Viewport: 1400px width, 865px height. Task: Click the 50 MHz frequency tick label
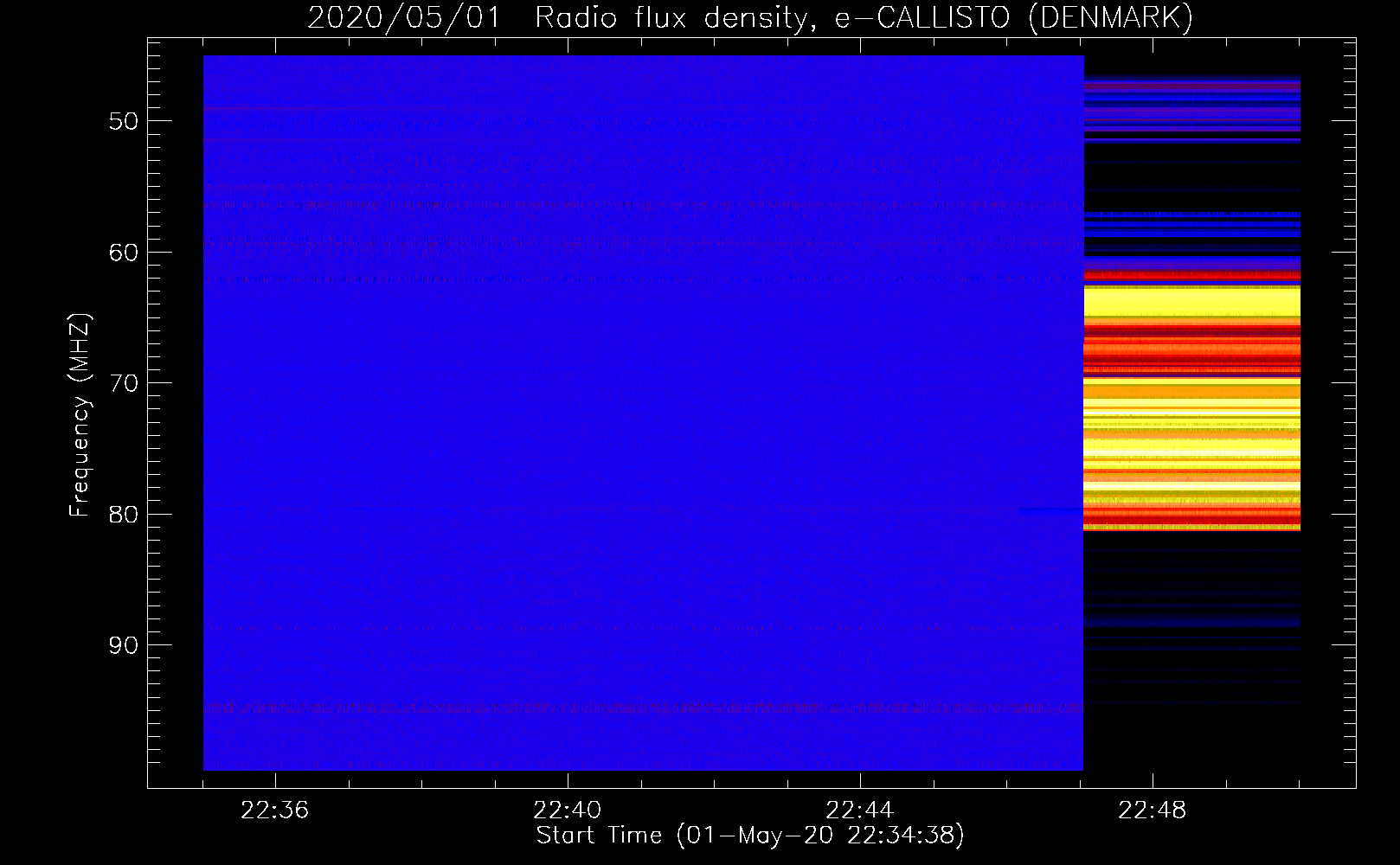point(124,121)
